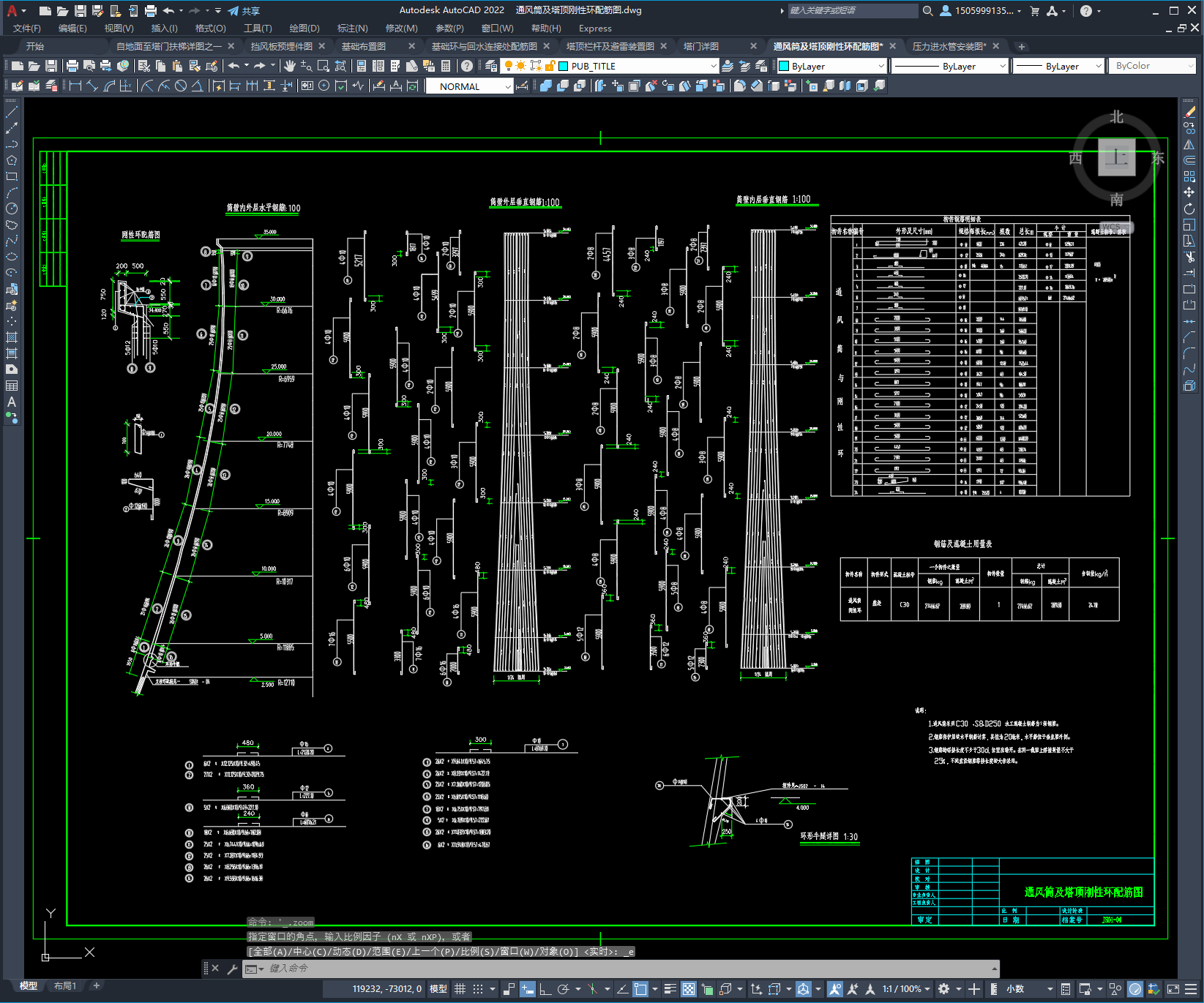The image size is (1204, 1003).
Task: Select the Pan hand tool
Action: (290, 66)
